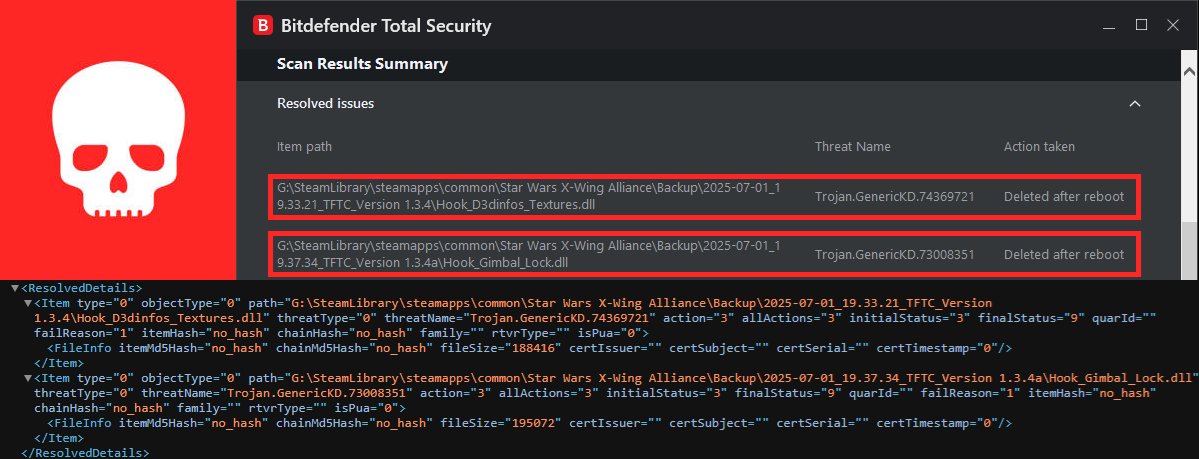Click the Item path column header

304,147
